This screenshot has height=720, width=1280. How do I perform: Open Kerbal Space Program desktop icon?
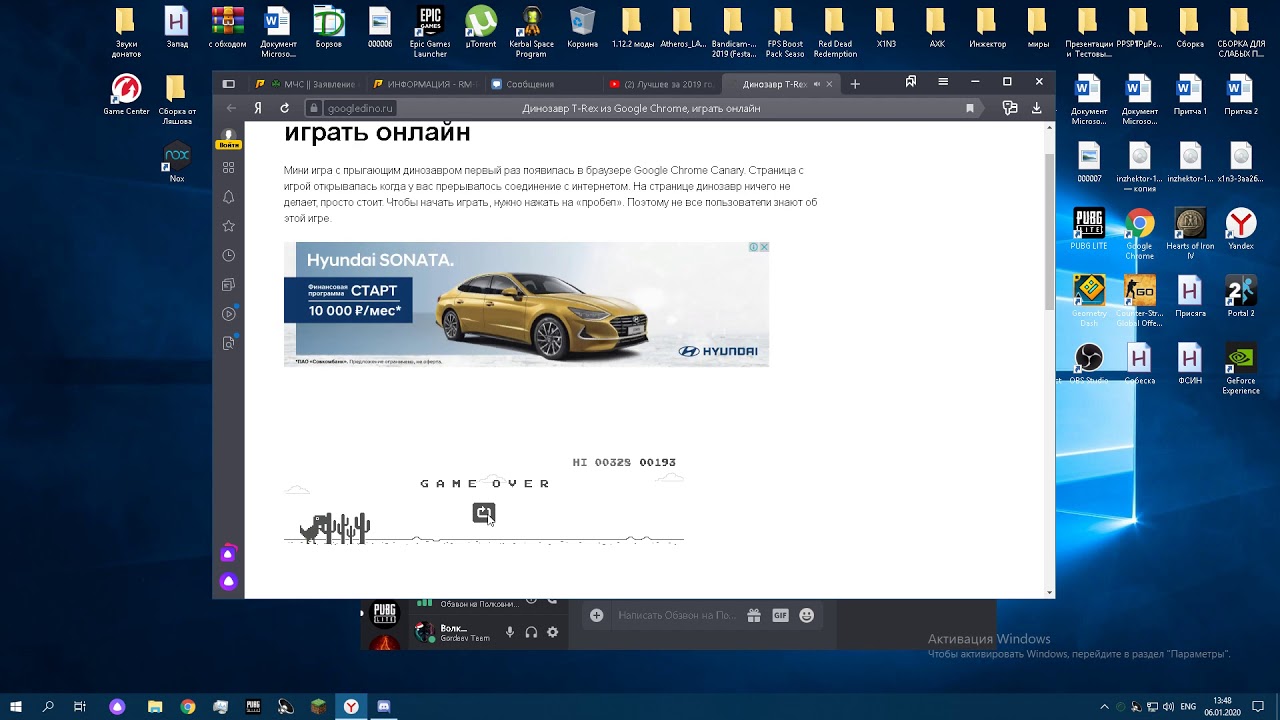(531, 33)
